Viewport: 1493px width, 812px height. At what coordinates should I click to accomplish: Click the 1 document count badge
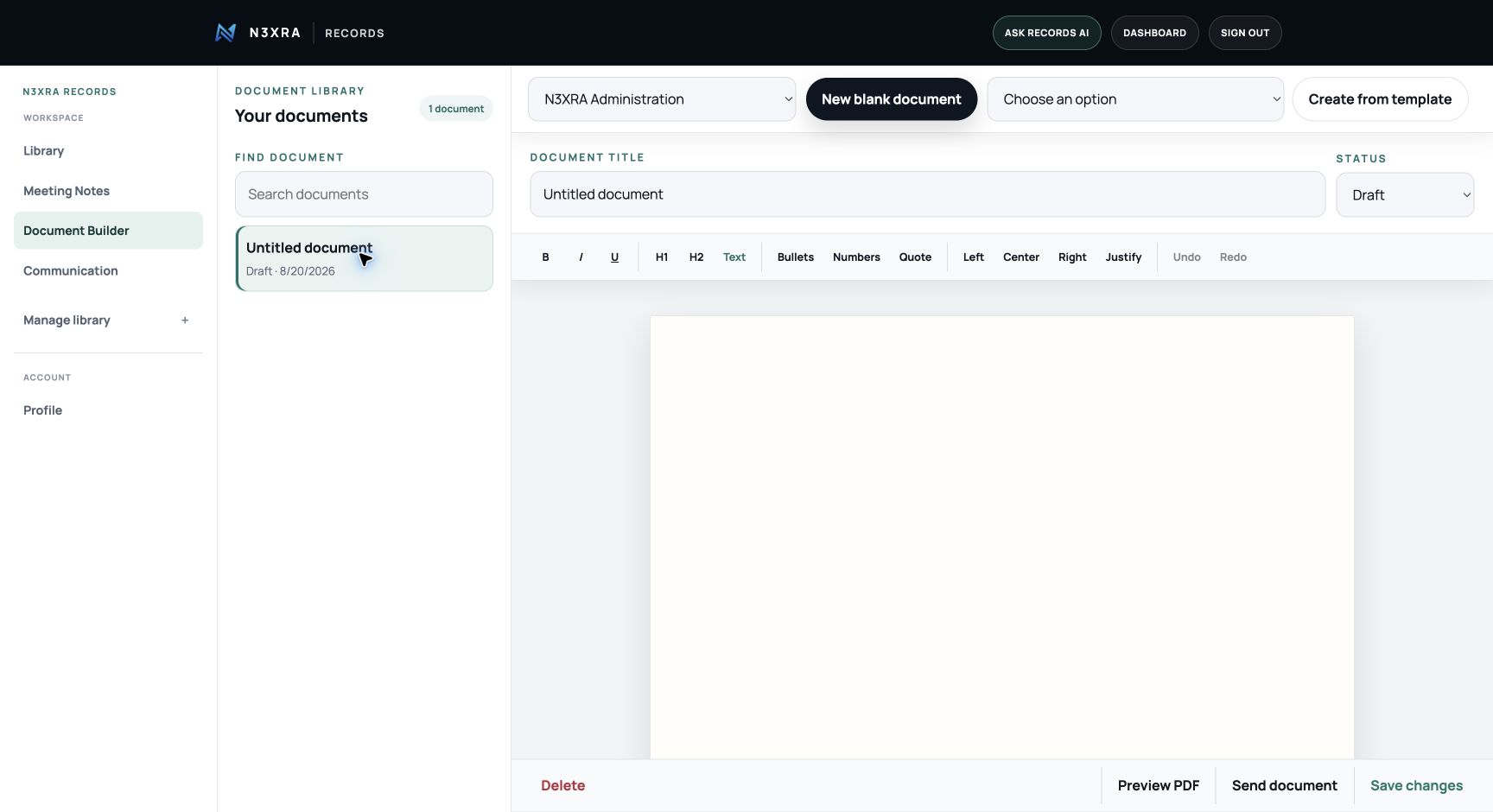[x=456, y=109]
